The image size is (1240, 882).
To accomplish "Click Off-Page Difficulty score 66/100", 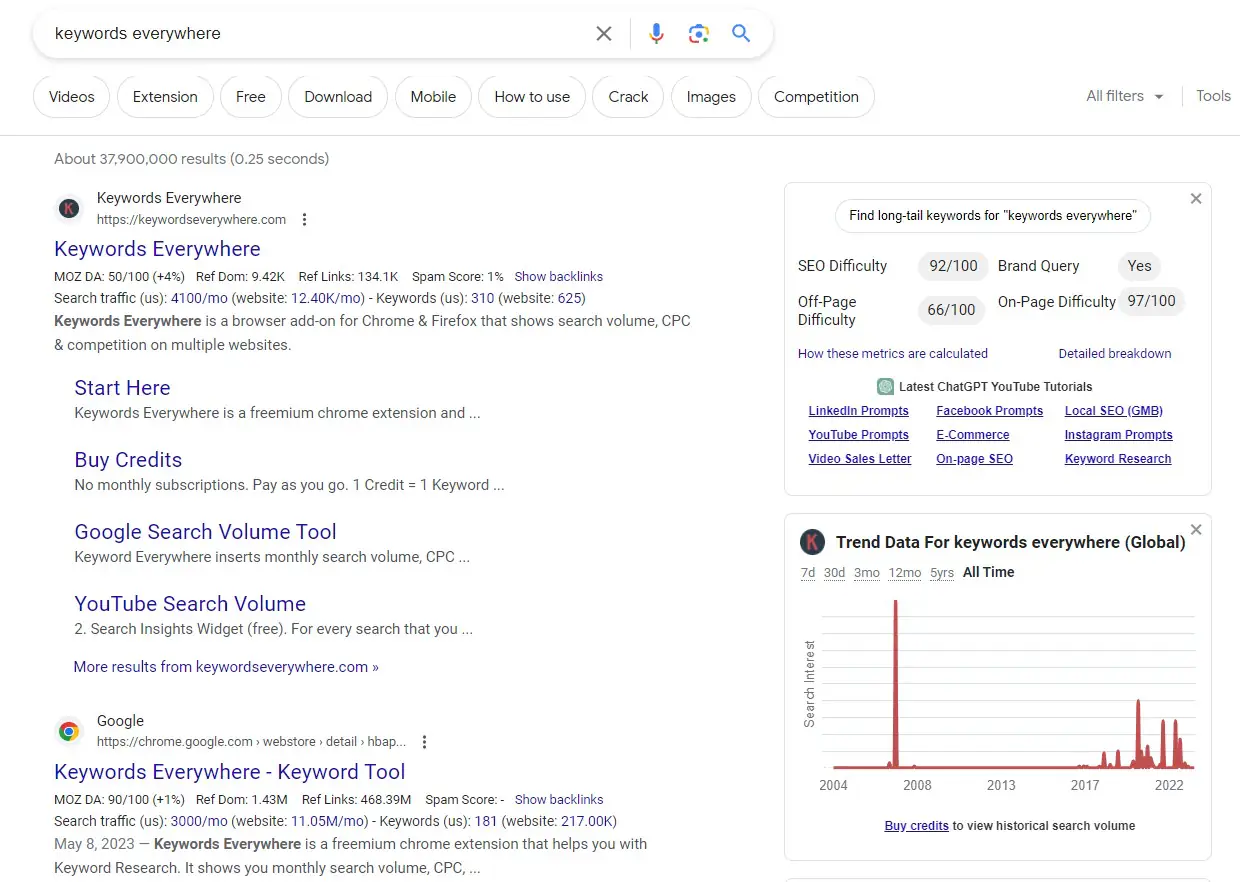I will tap(951, 310).
